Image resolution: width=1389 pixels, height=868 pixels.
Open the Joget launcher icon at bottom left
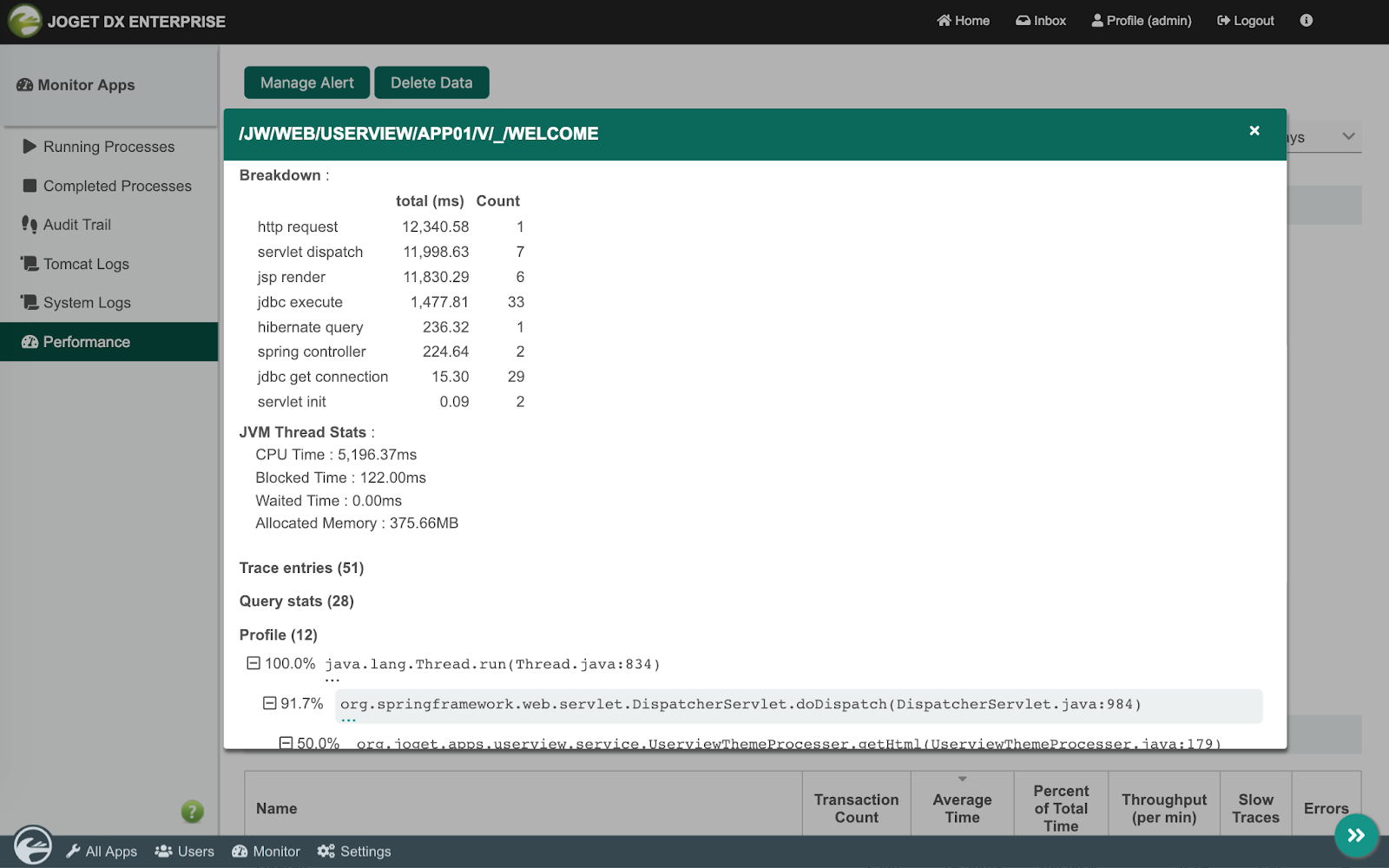click(33, 845)
